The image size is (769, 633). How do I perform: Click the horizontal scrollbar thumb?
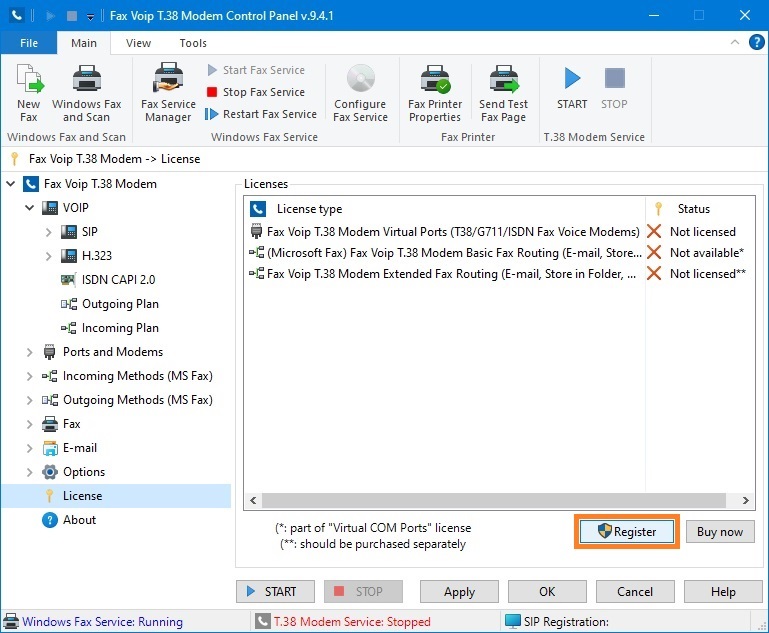[x=493, y=500]
